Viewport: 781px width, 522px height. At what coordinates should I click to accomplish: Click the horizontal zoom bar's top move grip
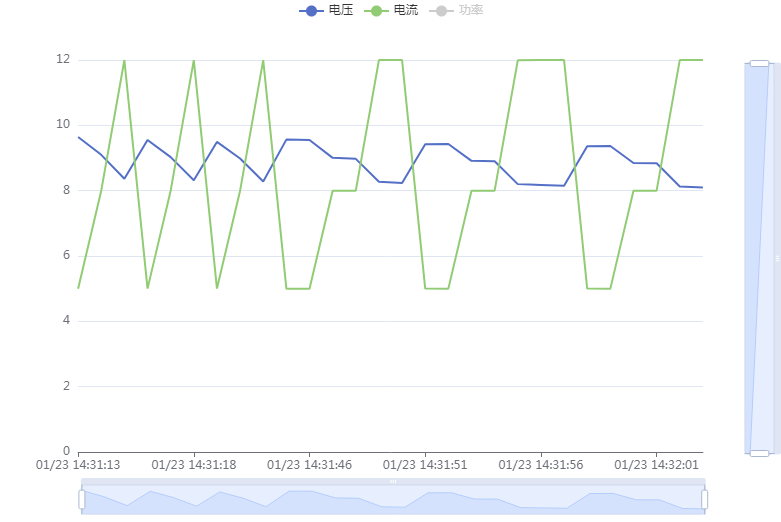click(x=393, y=482)
